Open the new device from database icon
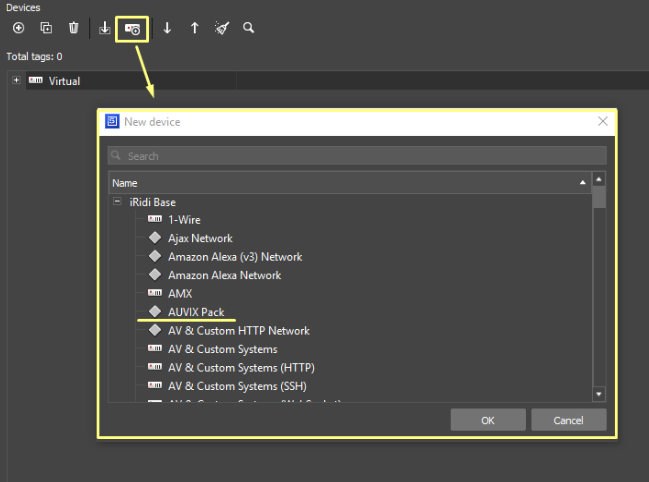This screenshot has height=482, width=649. click(132, 29)
